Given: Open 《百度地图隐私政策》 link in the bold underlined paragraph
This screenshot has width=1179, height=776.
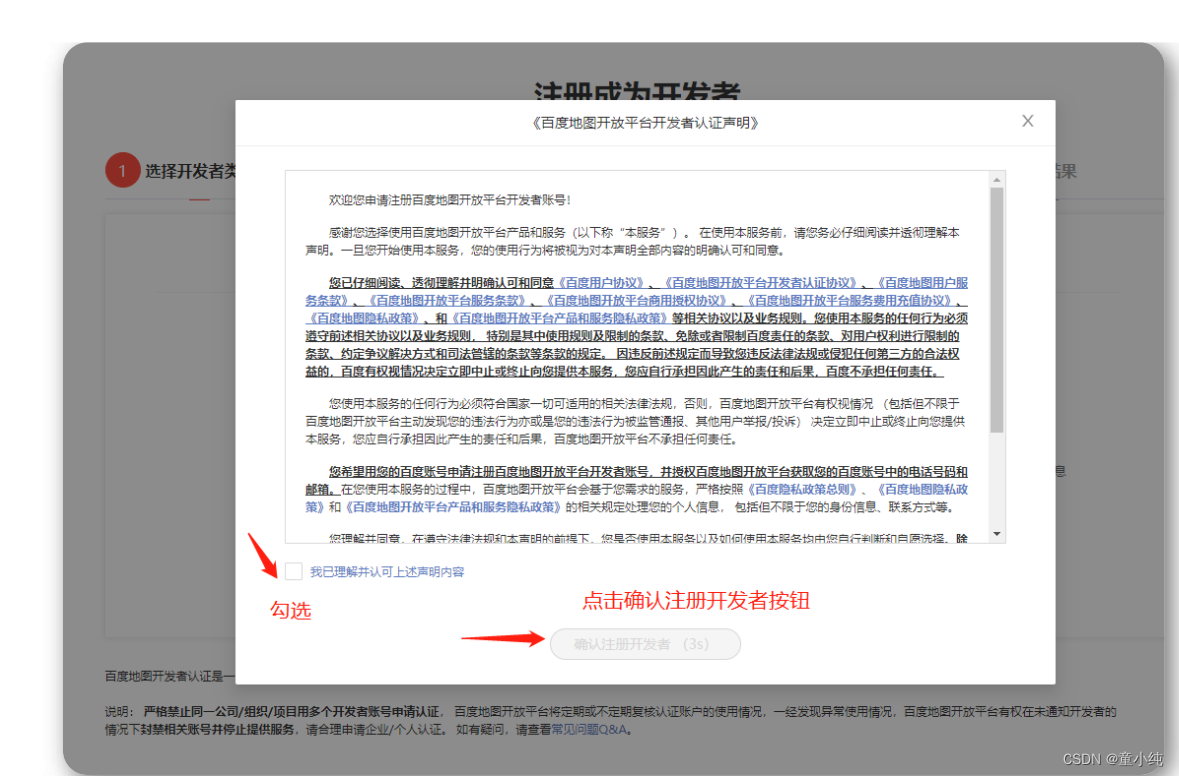Looking at the screenshot, I should click(x=364, y=318).
